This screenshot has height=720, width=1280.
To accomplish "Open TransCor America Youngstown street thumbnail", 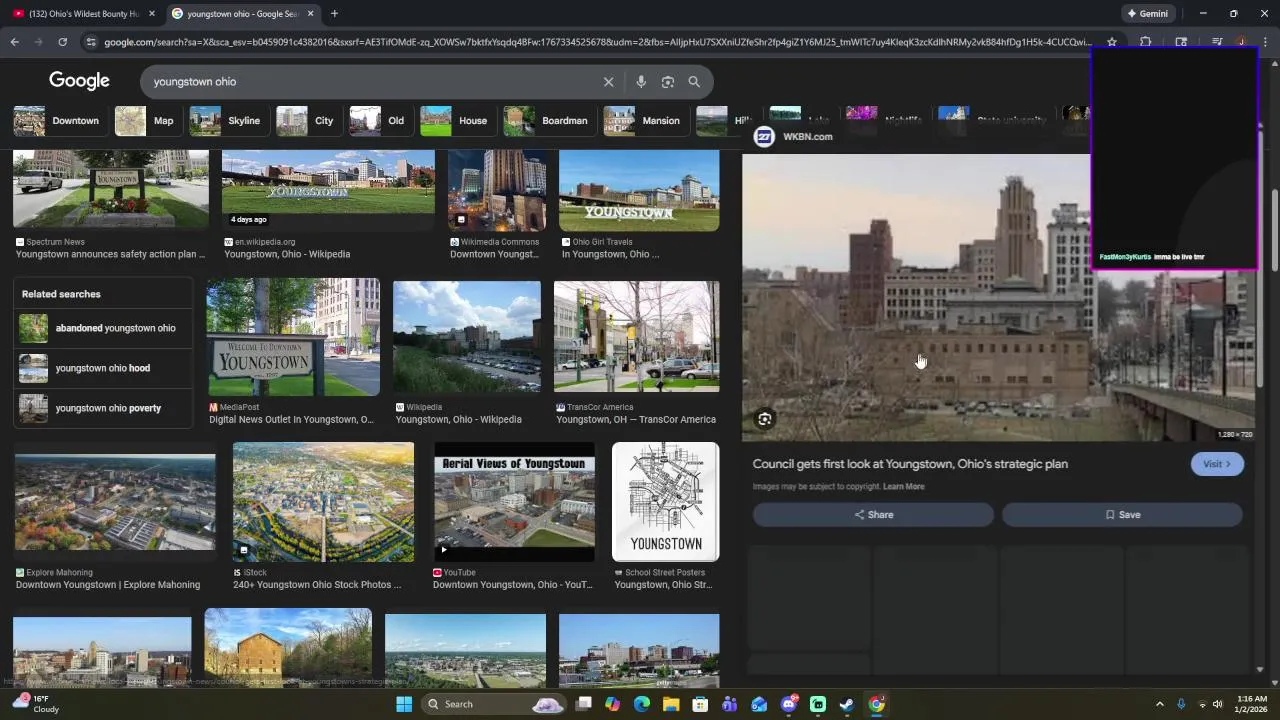I will pyautogui.click(x=636, y=338).
